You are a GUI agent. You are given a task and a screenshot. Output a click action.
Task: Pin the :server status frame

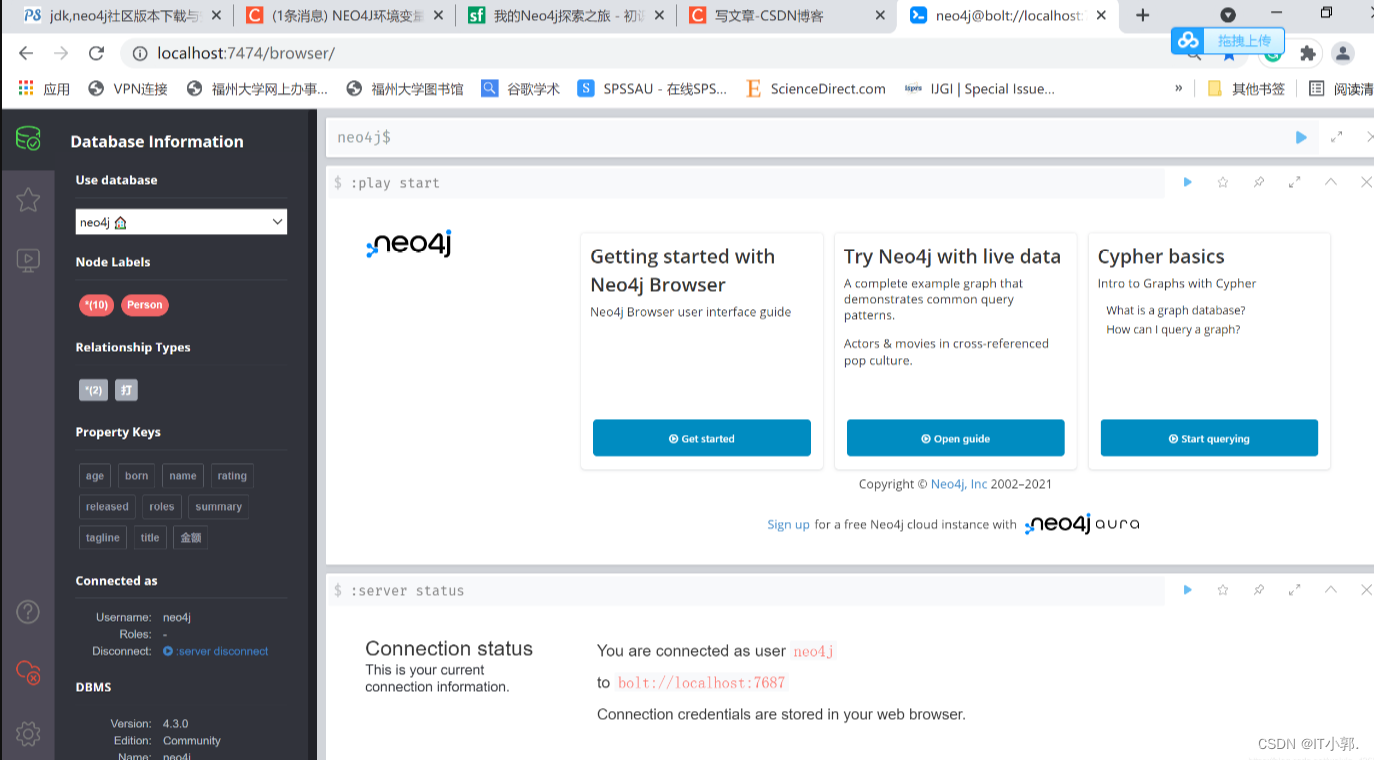pyautogui.click(x=1259, y=590)
